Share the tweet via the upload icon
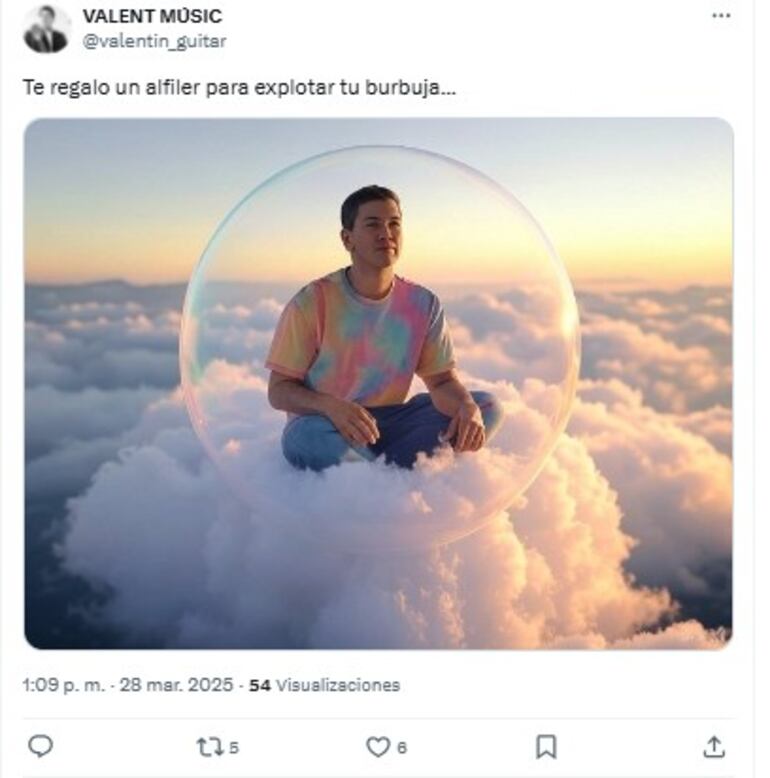 (713, 746)
